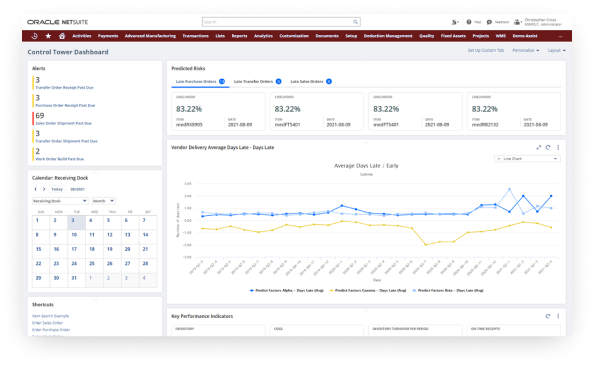The image size is (594, 367).
Task: Open the Help question mark icon
Action: coord(469,22)
